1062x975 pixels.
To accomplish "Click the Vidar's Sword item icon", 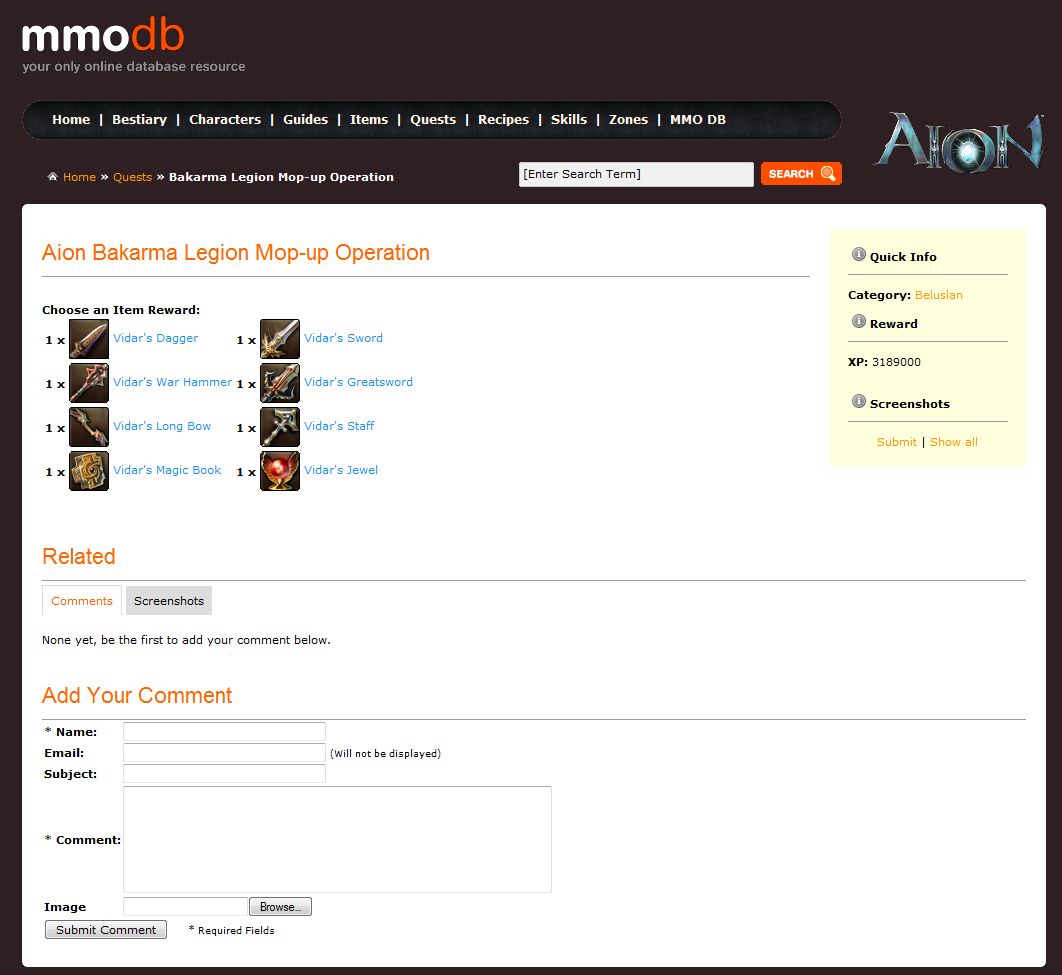I will 280,339.
